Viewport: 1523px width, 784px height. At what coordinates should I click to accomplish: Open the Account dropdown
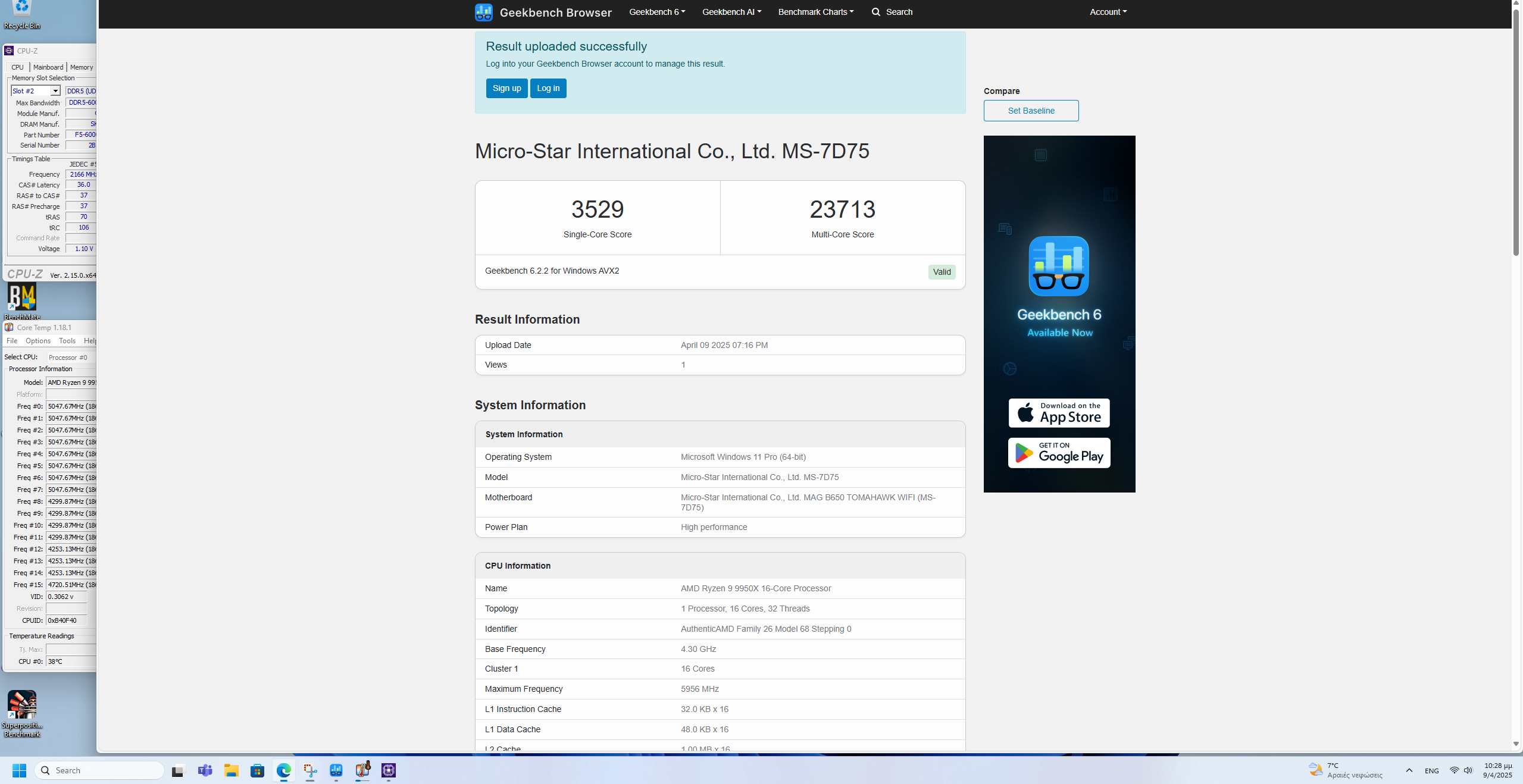1108,12
